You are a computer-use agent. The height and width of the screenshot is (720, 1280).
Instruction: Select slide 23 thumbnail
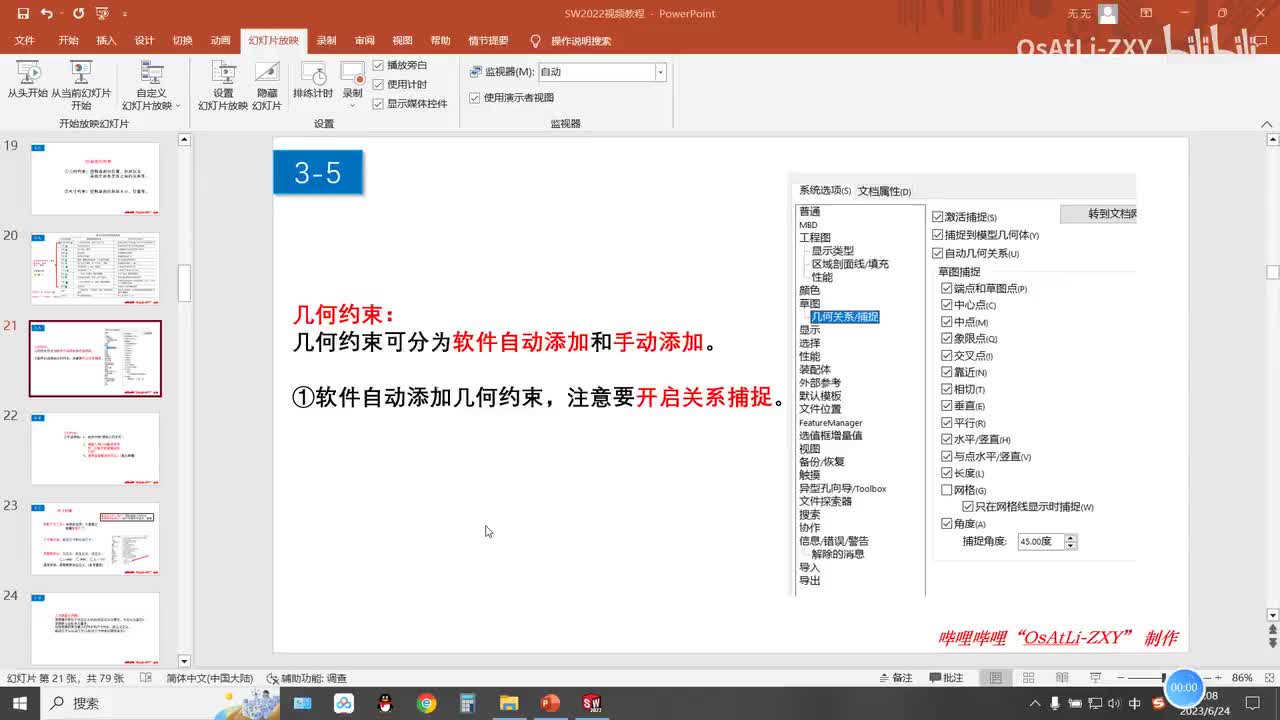click(95, 538)
